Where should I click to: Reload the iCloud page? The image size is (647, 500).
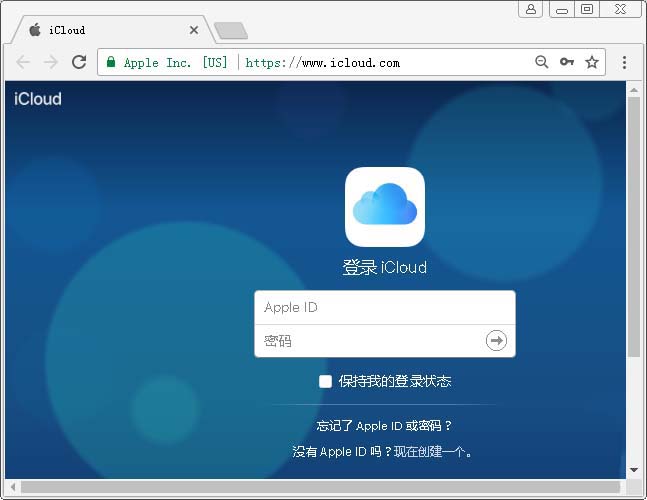[x=79, y=62]
